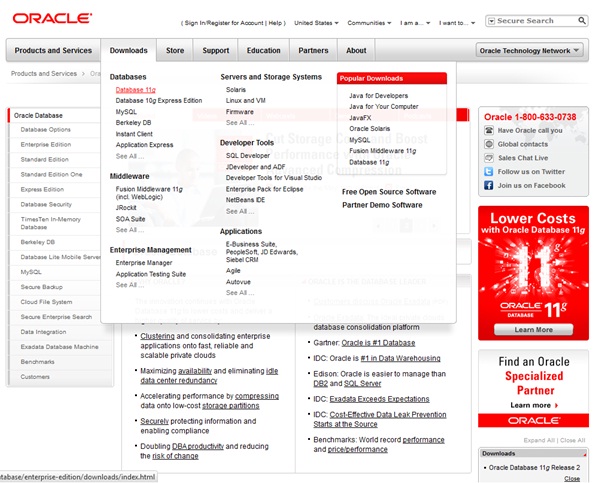
Task: Click Instant Client download link
Action: pyautogui.click(x=134, y=134)
